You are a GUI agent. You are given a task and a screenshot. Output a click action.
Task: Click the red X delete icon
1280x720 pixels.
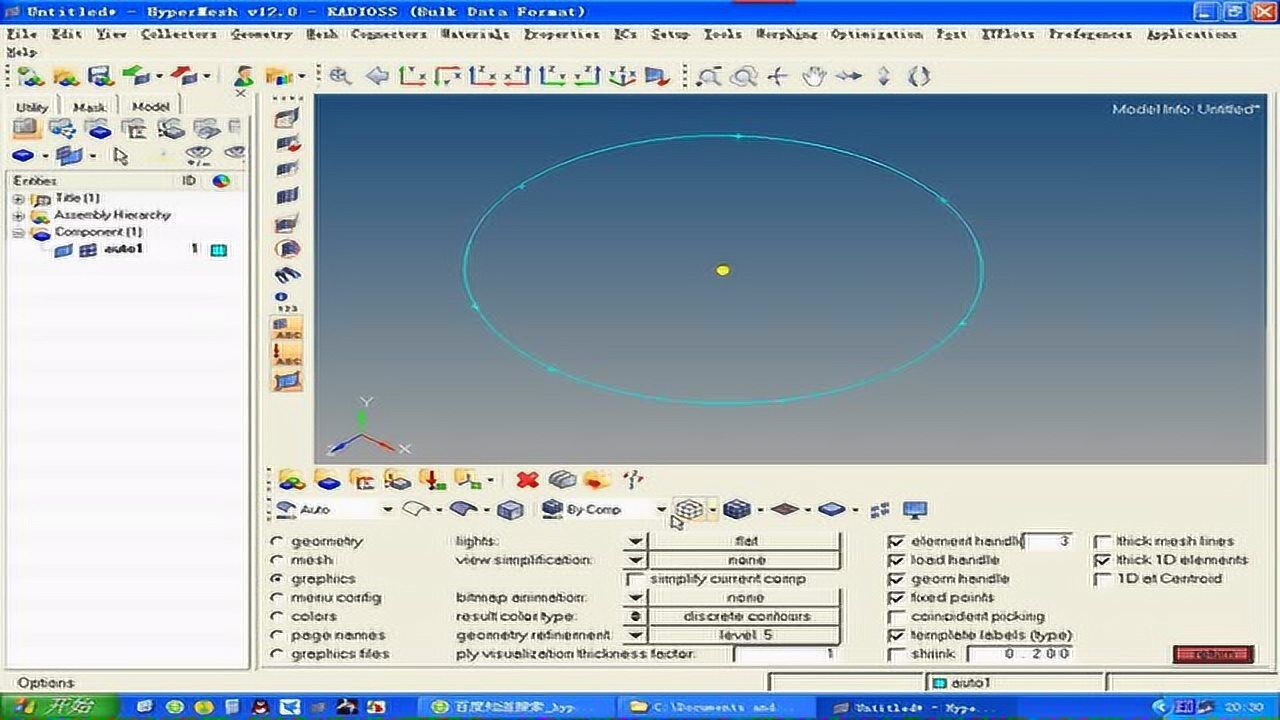tap(527, 480)
